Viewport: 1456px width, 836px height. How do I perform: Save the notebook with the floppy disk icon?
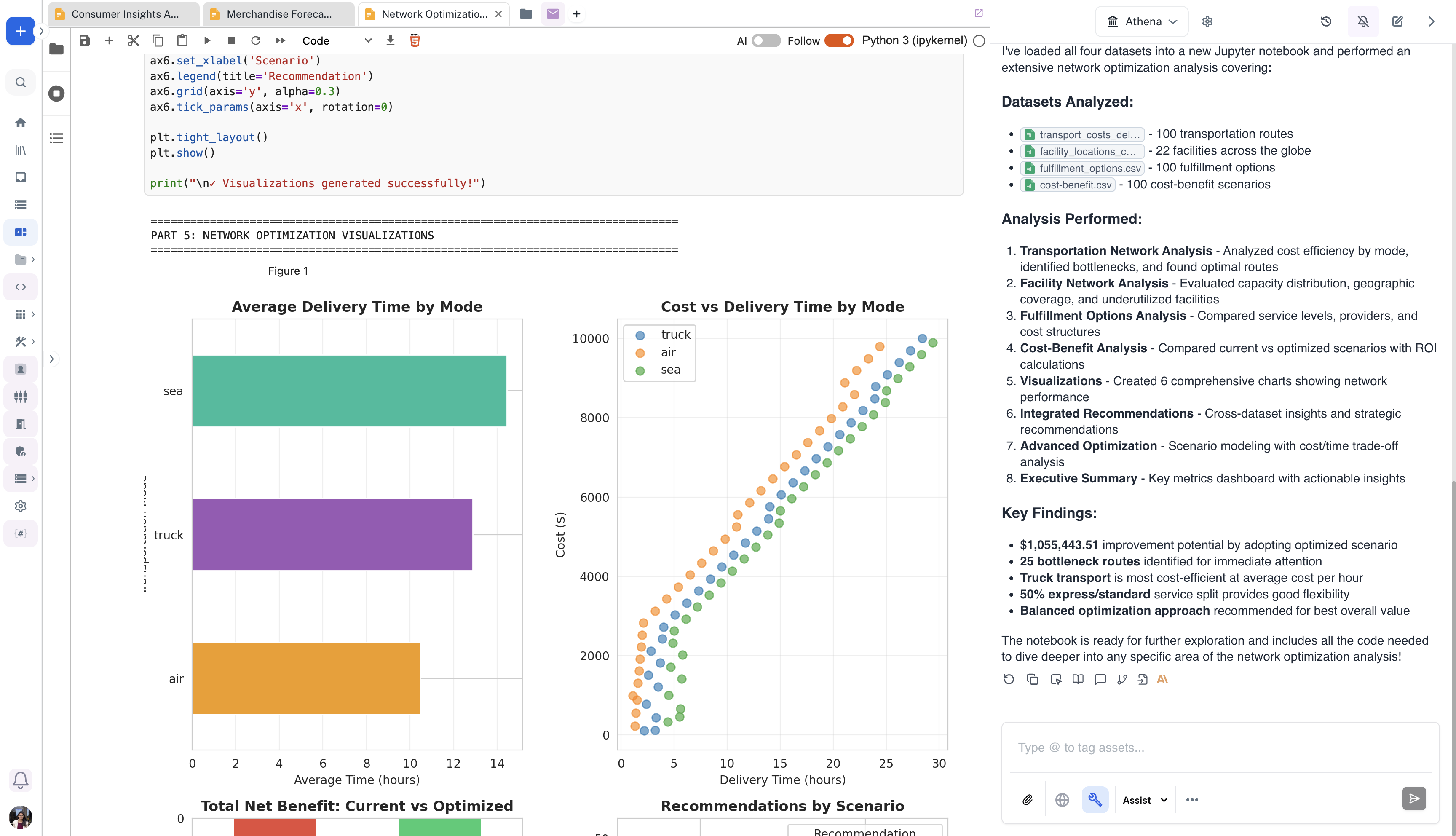tap(84, 41)
